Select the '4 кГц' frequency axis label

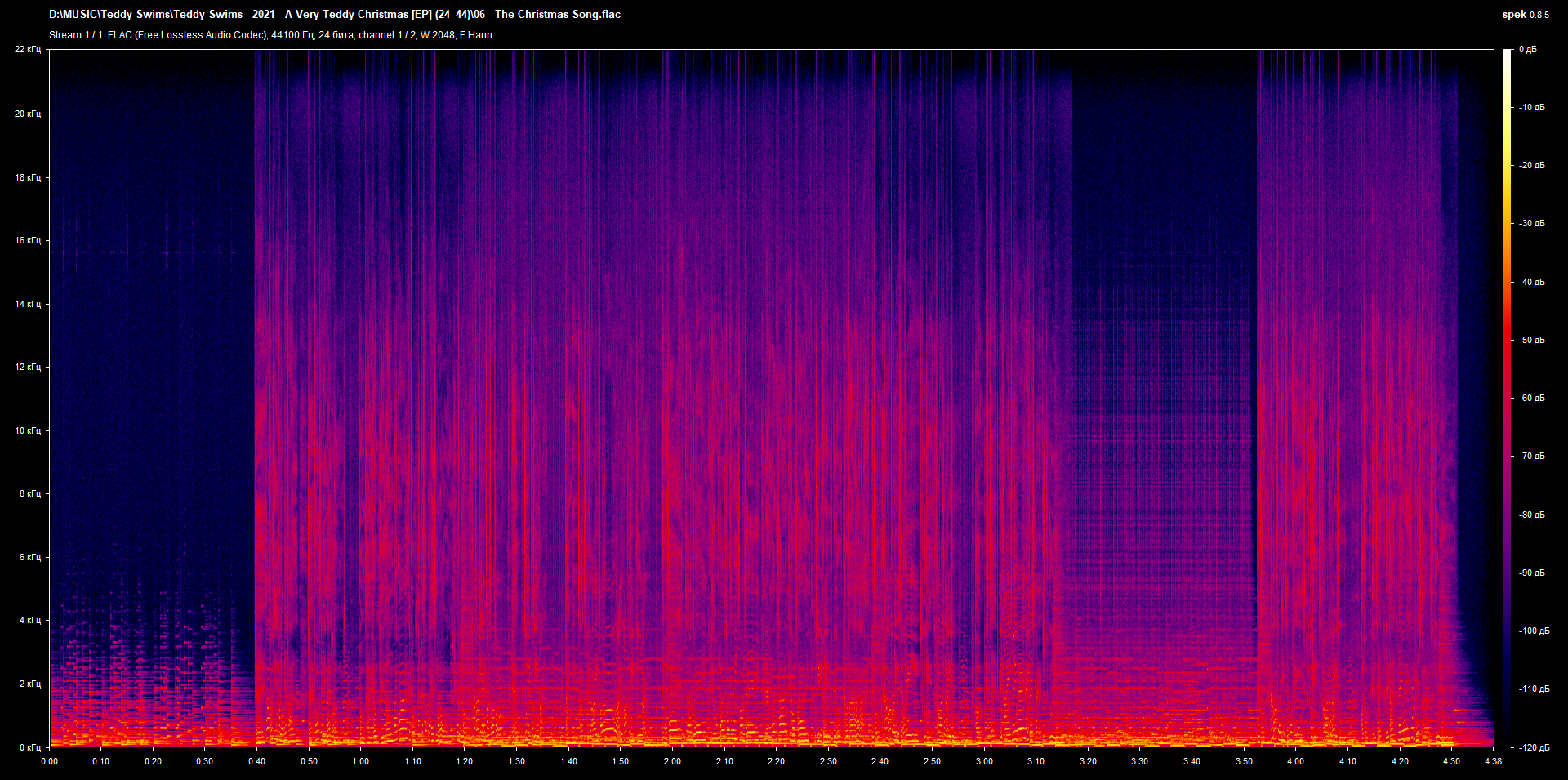[x=30, y=620]
